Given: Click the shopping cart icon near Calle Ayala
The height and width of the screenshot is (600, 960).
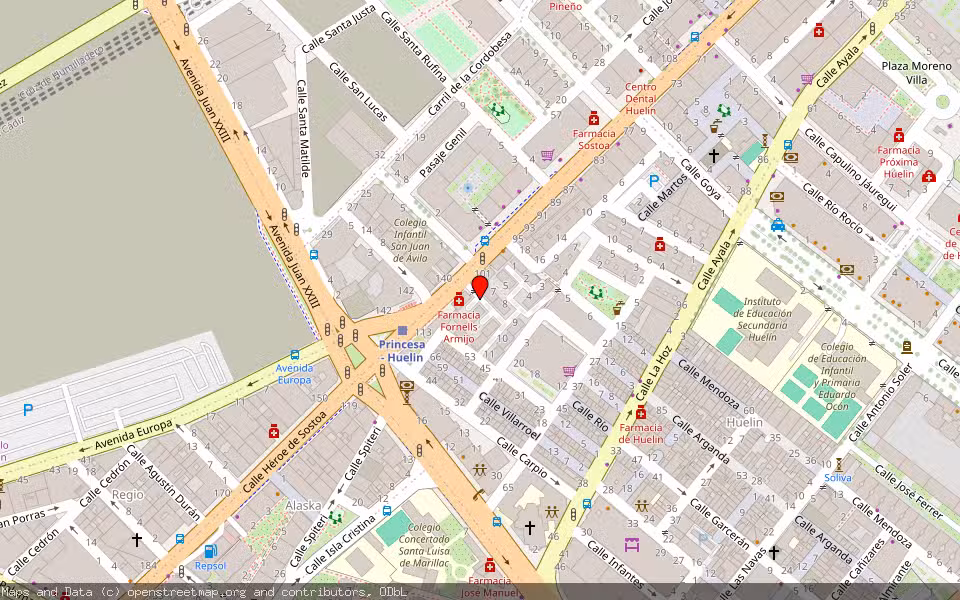Looking at the screenshot, I should [x=807, y=79].
